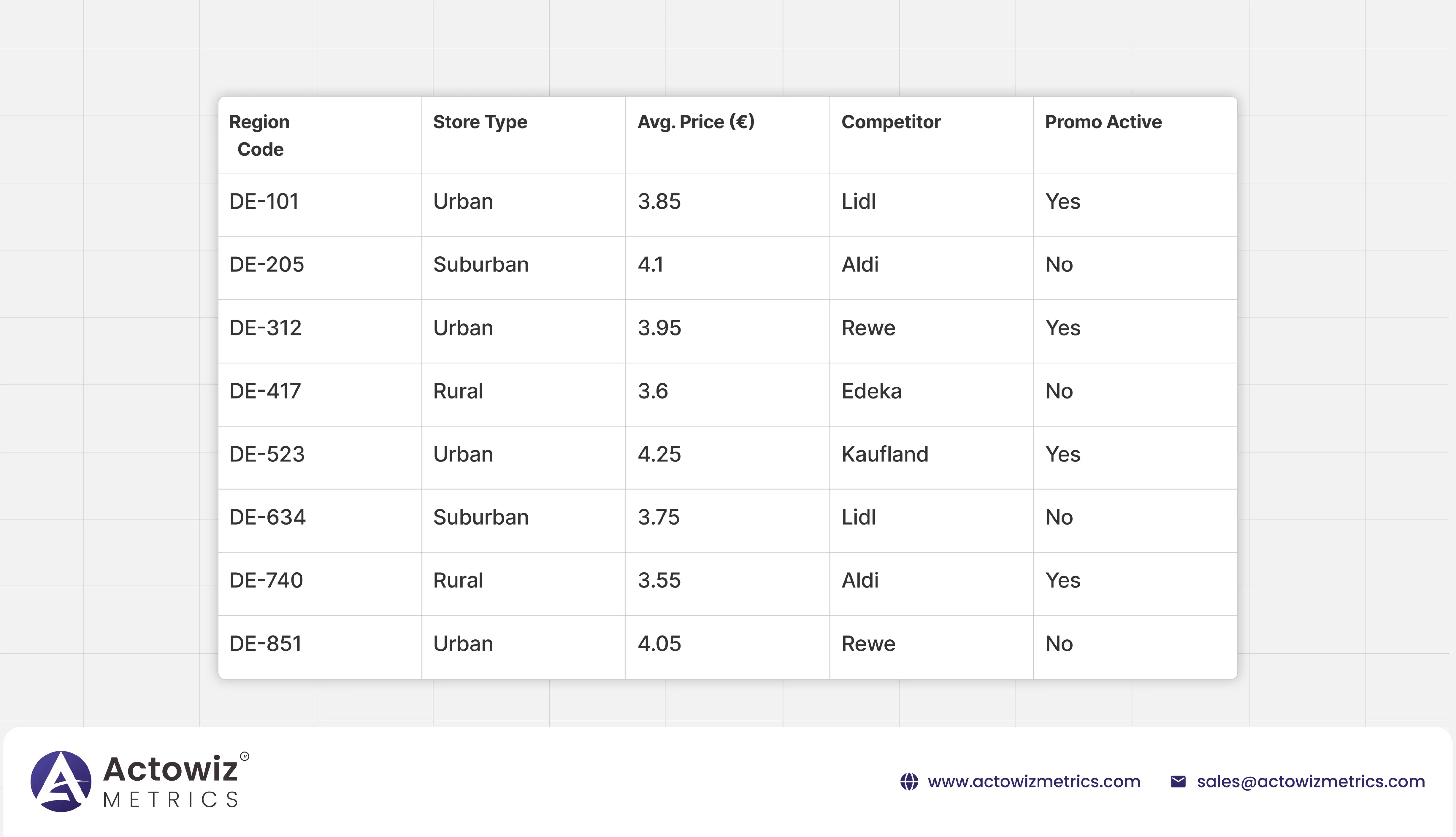Click the Actowiz Metrics logo icon

pyautogui.click(x=60, y=781)
